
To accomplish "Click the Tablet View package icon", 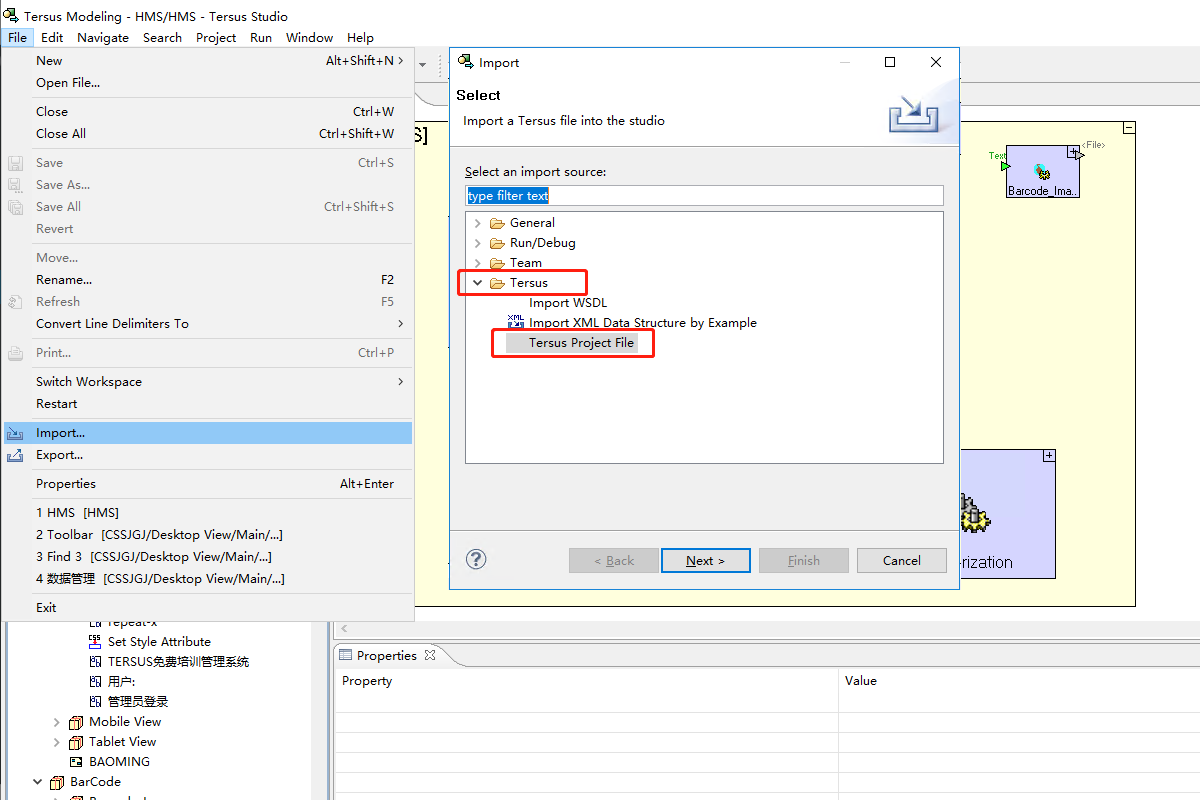I will (x=76, y=742).
